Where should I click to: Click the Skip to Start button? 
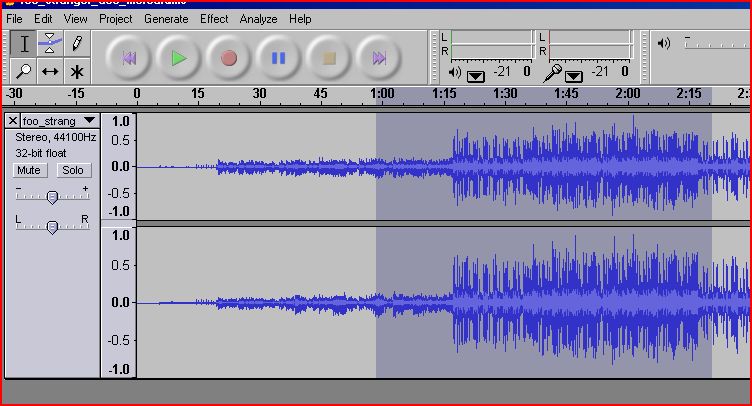129,58
